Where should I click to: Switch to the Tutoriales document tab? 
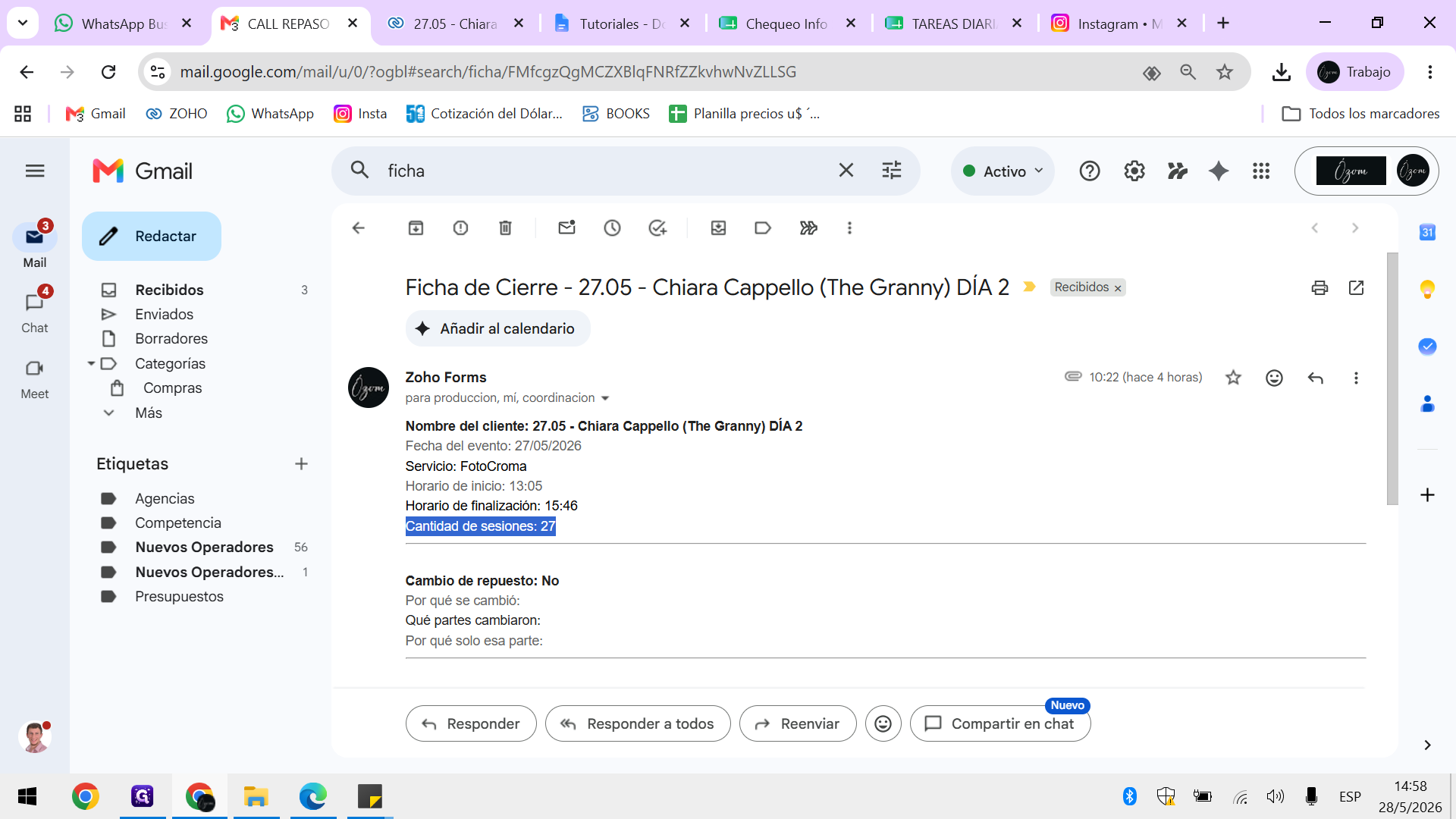pyautogui.click(x=622, y=24)
